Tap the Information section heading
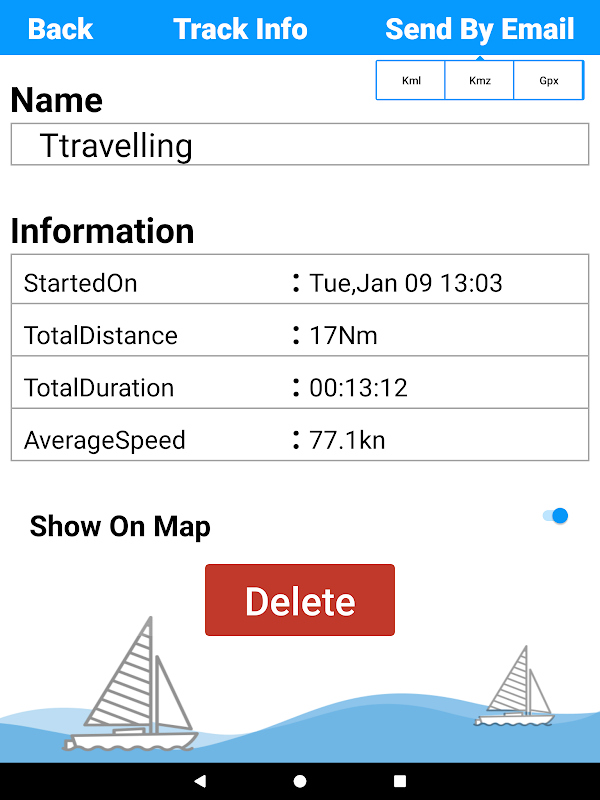Viewport: 600px width, 800px height. click(102, 231)
